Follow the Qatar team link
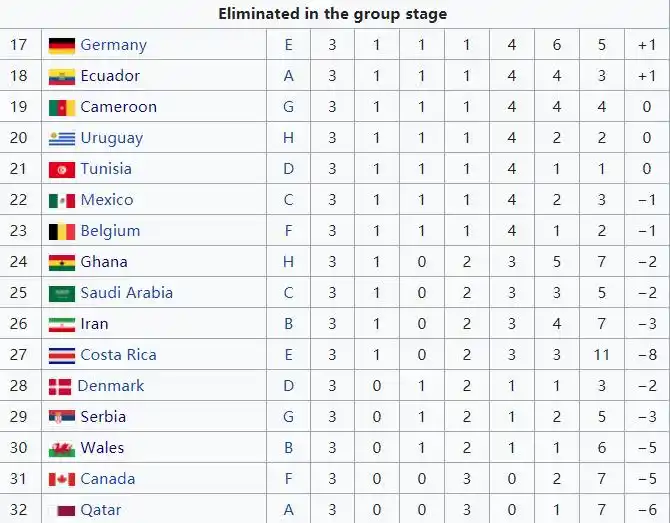Screen dimensions: 670x523 click(x=101, y=510)
